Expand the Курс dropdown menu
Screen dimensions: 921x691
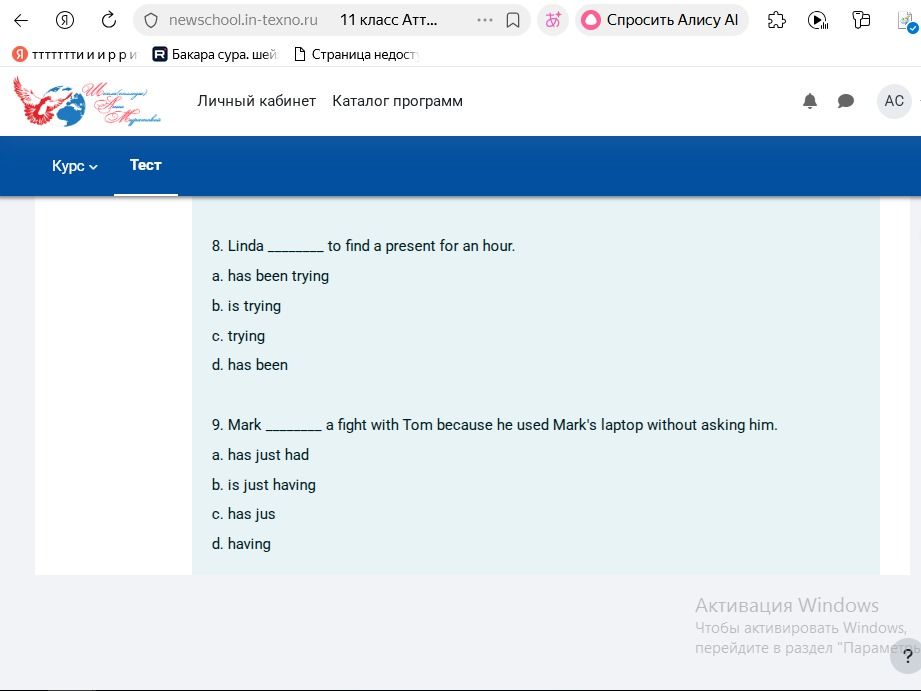pos(75,166)
